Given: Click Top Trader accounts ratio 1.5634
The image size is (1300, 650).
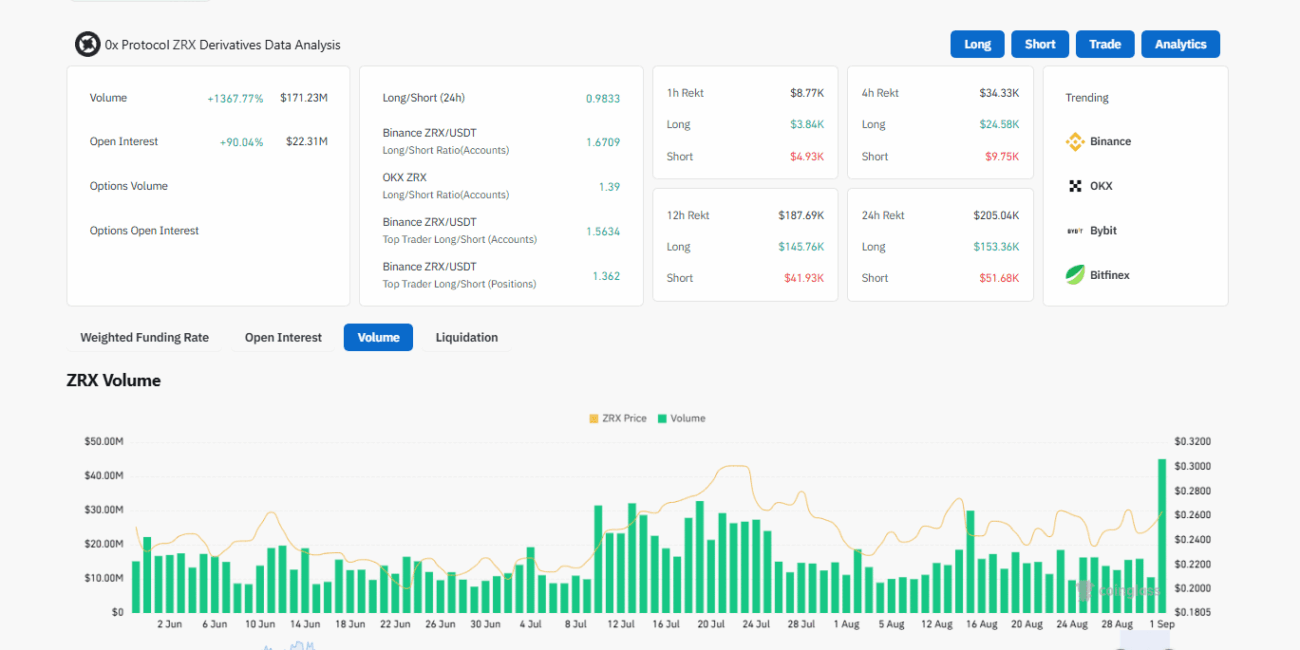Looking at the screenshot, I should (603, 232).
